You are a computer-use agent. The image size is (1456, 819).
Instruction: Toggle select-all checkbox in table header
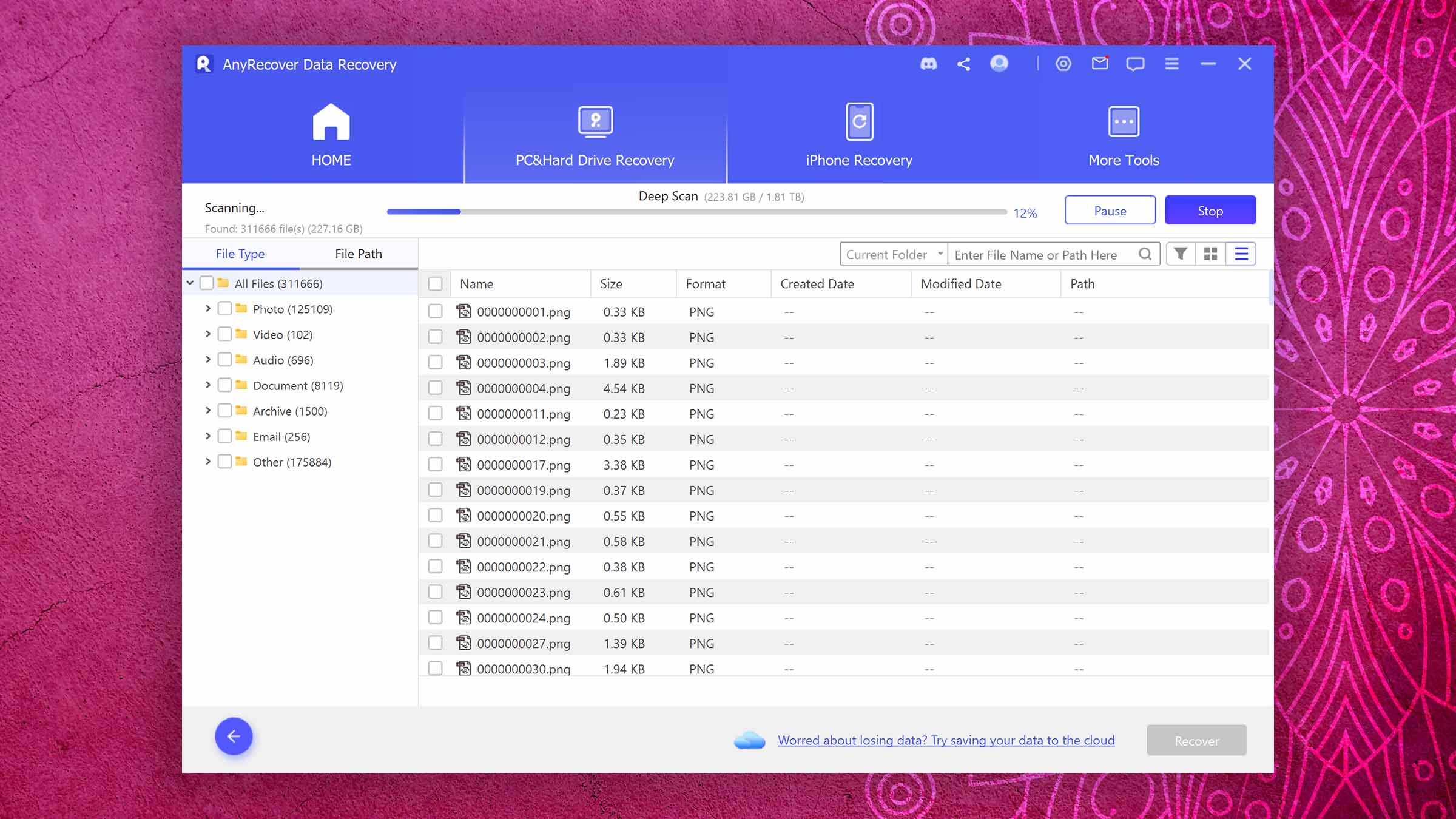(x=435, y=284)
